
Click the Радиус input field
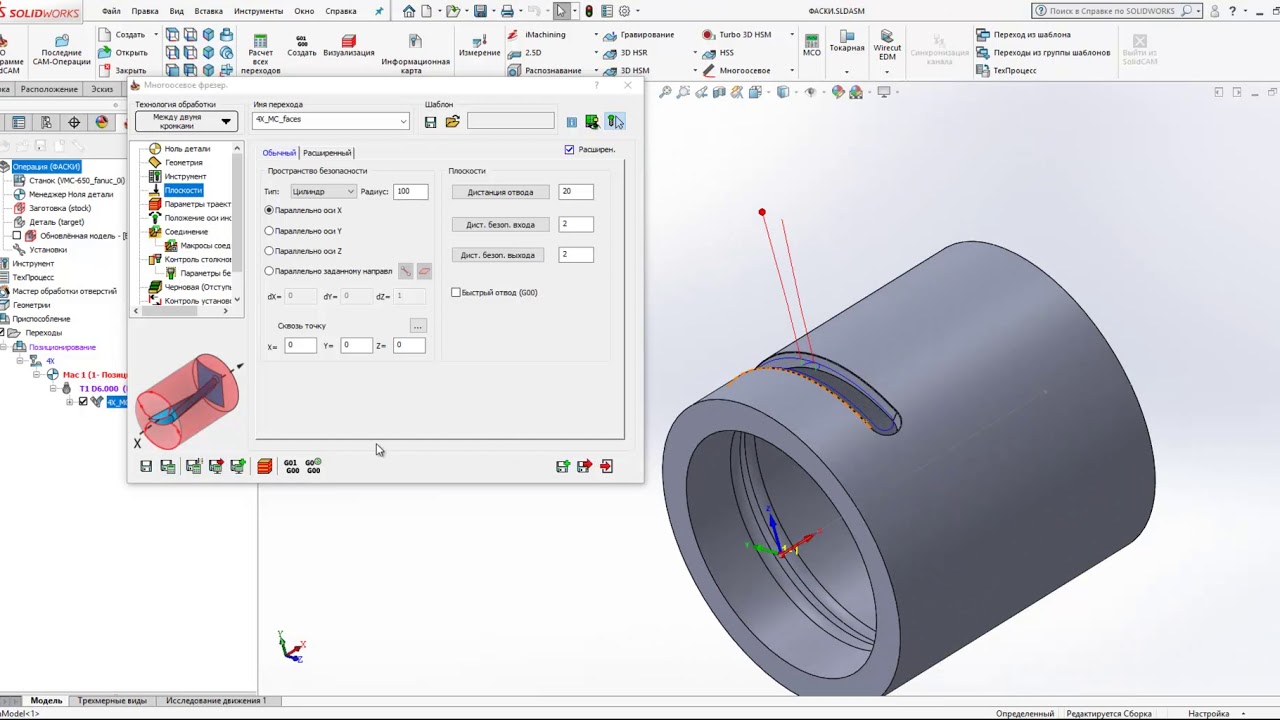pyautogui.click(x=410, y=191)
